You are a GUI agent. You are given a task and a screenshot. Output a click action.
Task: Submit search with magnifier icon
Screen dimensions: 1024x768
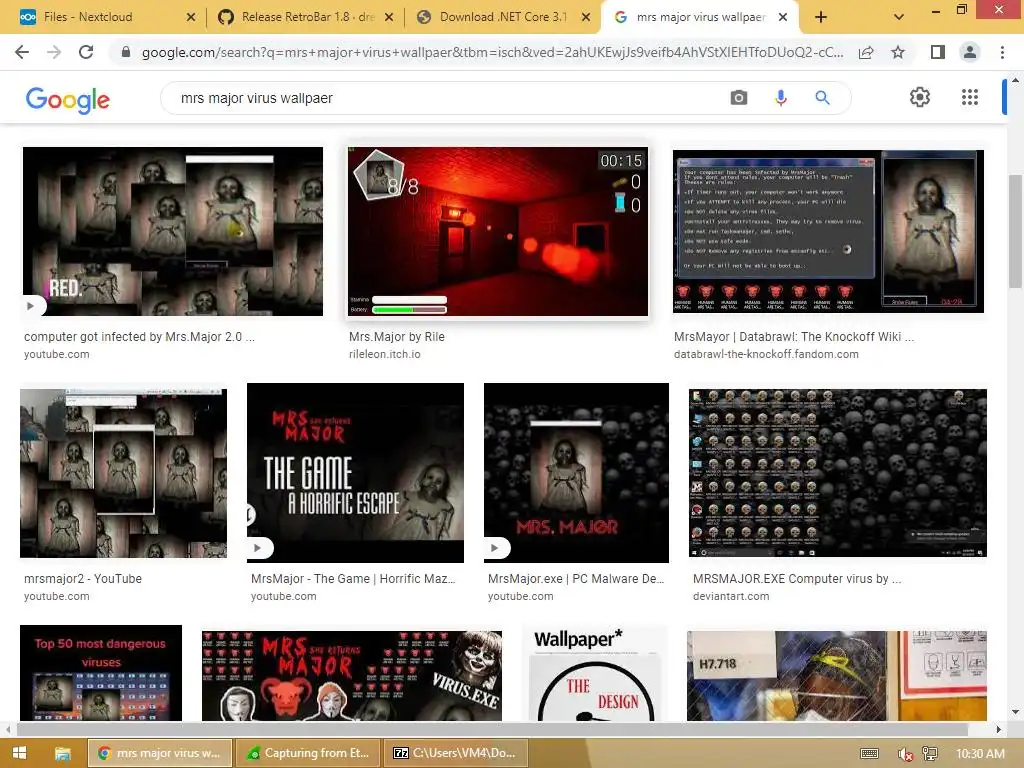822,98
